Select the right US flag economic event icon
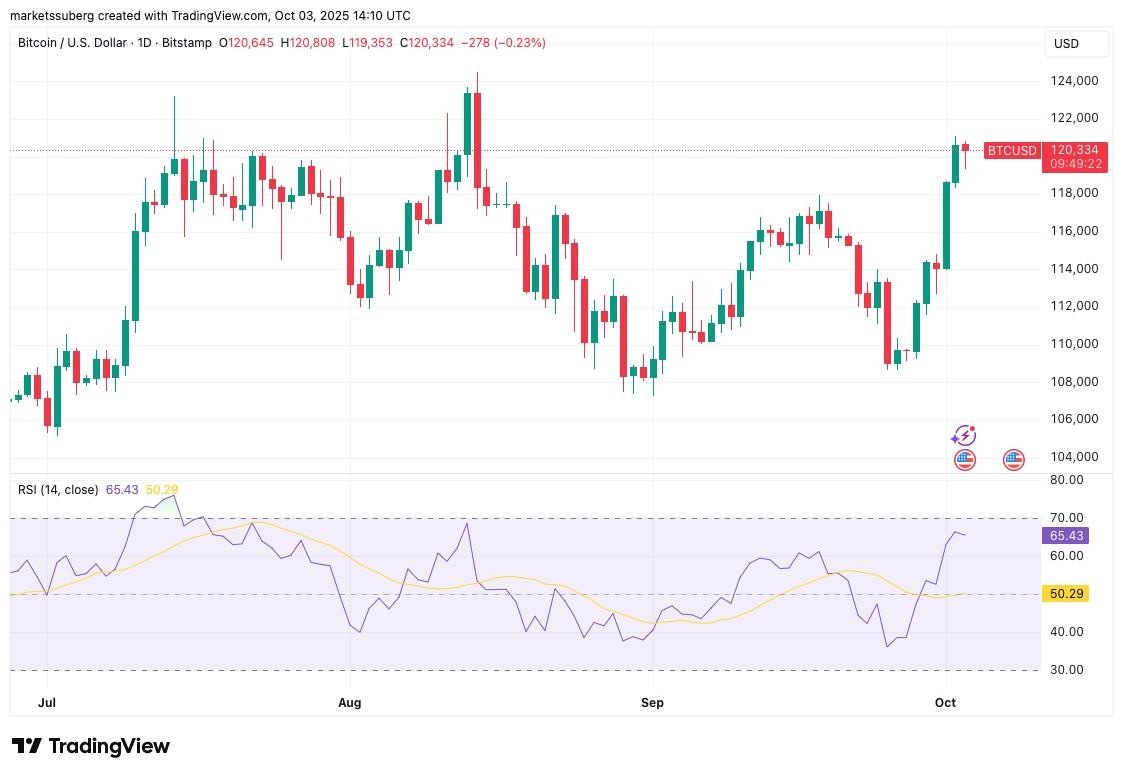Screen dimensions: 1123x776 coord(1013,459)
